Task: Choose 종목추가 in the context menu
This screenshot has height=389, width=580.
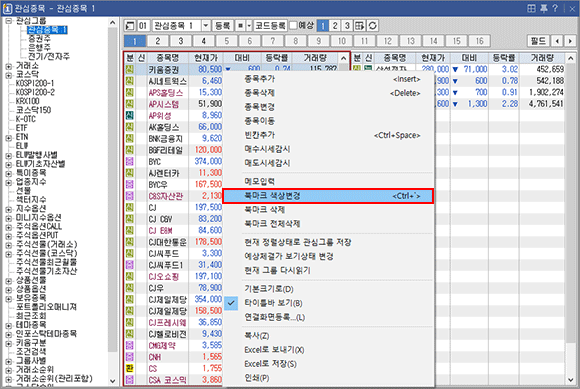Action: (x=328, y=79)
